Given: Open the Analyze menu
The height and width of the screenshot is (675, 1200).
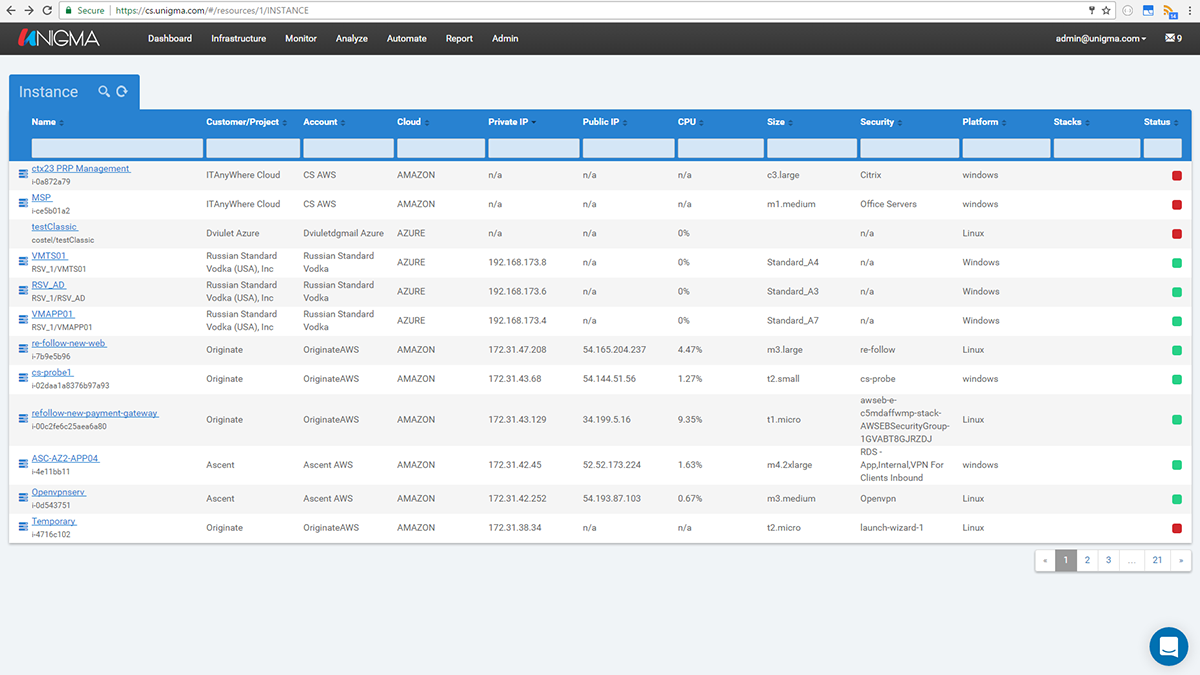Looking at the screenshot, I should 352,38.
